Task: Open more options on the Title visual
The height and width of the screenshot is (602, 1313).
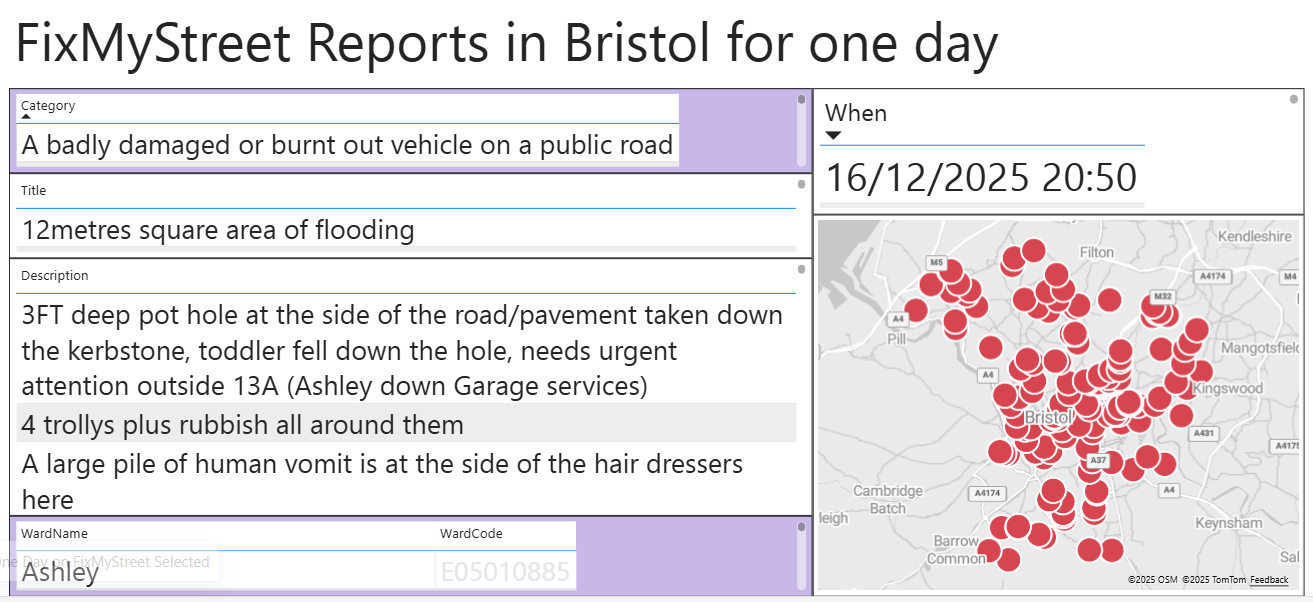Action: click(x=800, y=182)
